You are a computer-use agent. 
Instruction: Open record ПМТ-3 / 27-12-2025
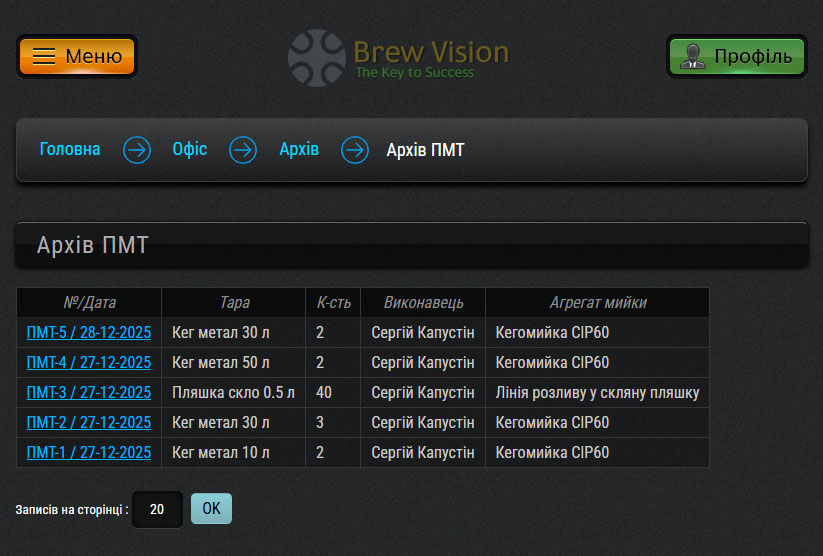pos(89,392)
